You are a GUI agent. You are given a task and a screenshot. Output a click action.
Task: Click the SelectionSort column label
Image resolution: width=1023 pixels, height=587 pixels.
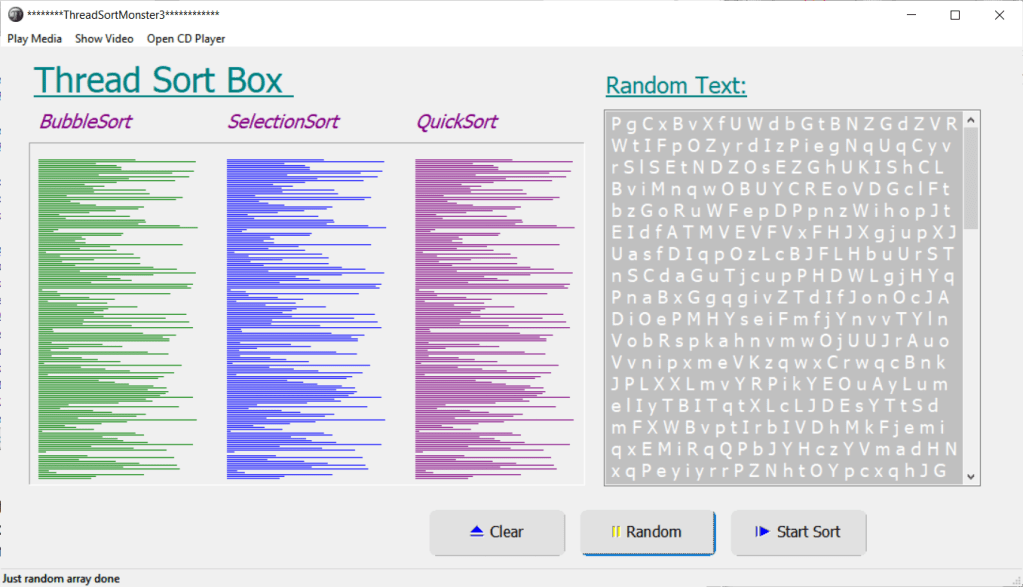pyautogui.click(x=283, y=122)
